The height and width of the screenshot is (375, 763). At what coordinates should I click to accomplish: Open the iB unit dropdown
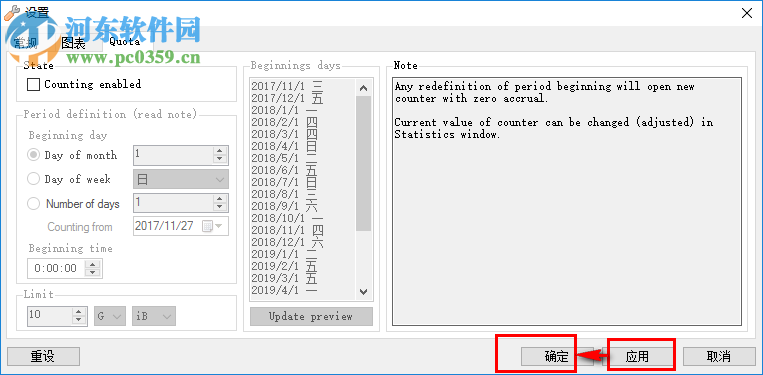(154, 316)
